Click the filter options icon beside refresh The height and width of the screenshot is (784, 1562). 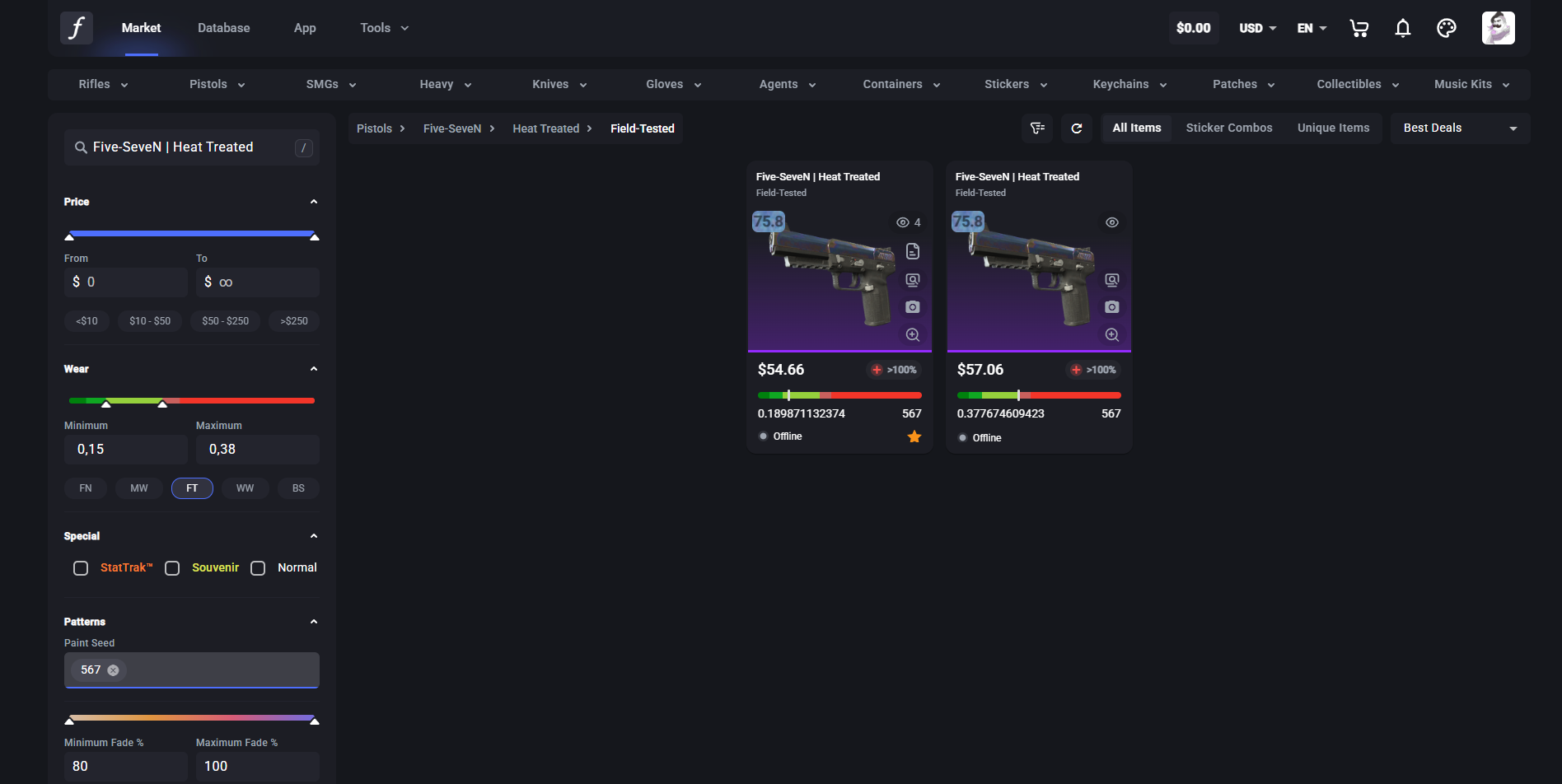1037,128
